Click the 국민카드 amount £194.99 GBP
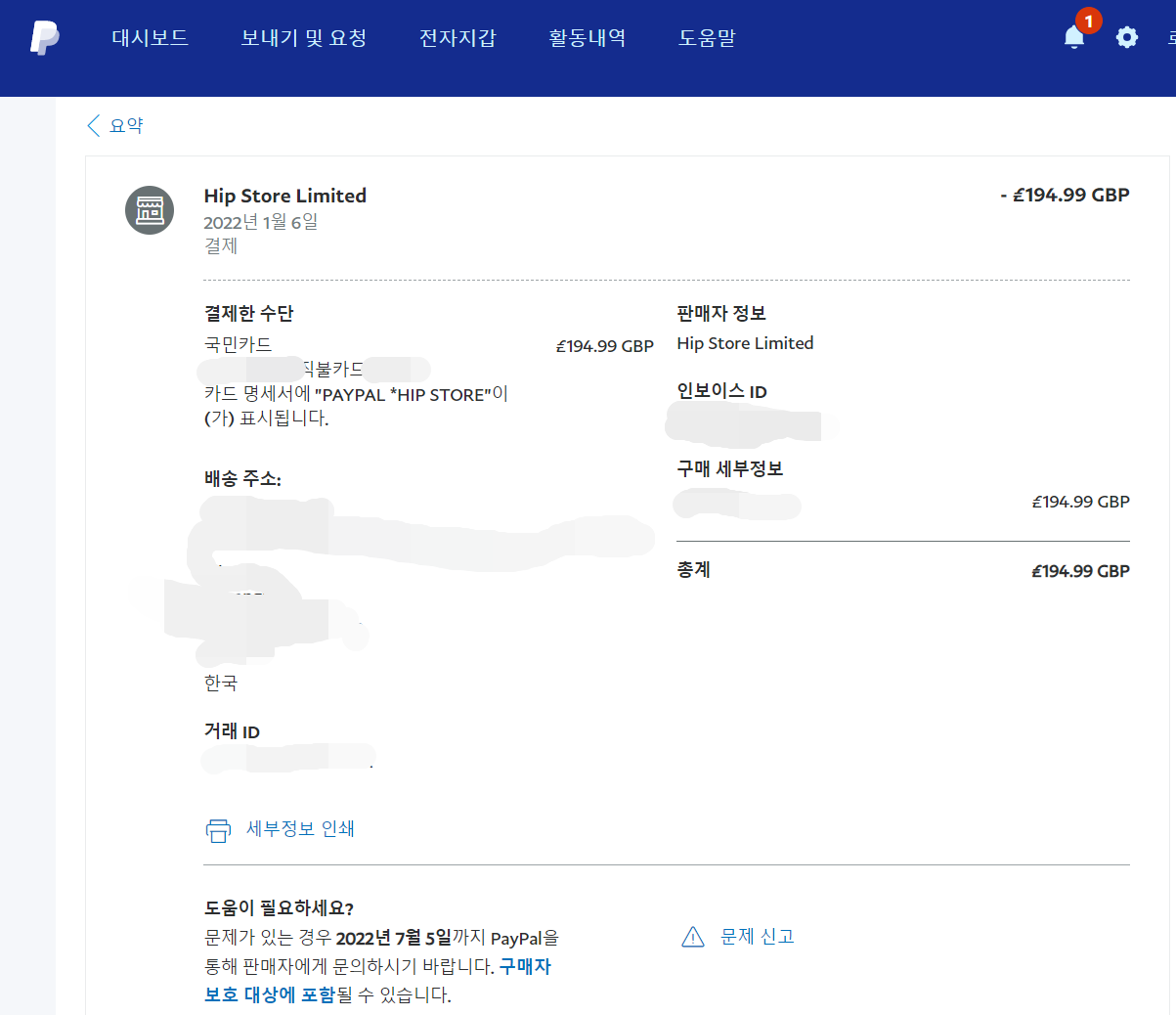This screenshot has height=1015, width=1176. [x=605, y=346]
